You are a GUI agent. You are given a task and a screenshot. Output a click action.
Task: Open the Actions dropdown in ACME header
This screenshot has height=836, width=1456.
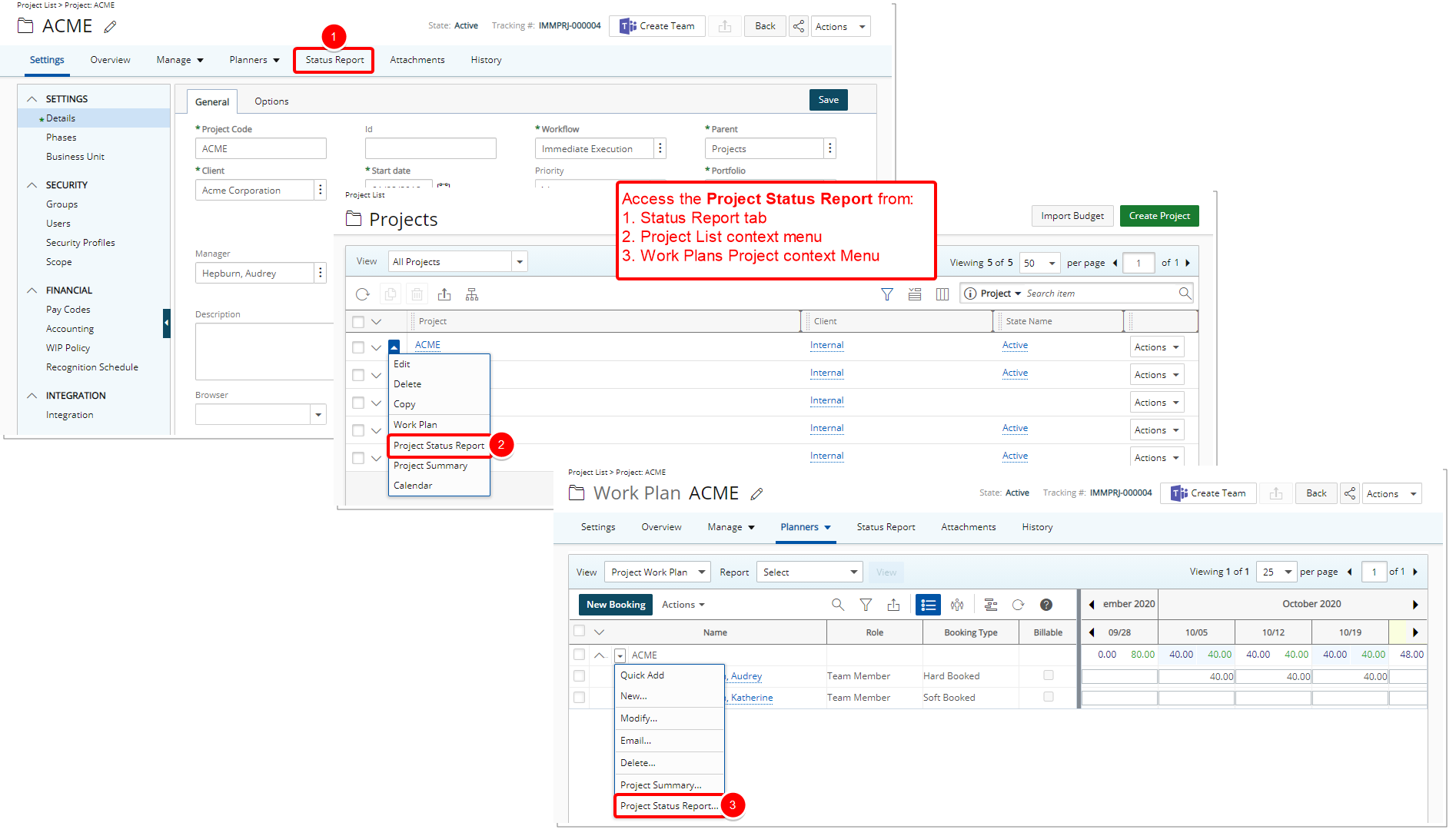point(840,26)
